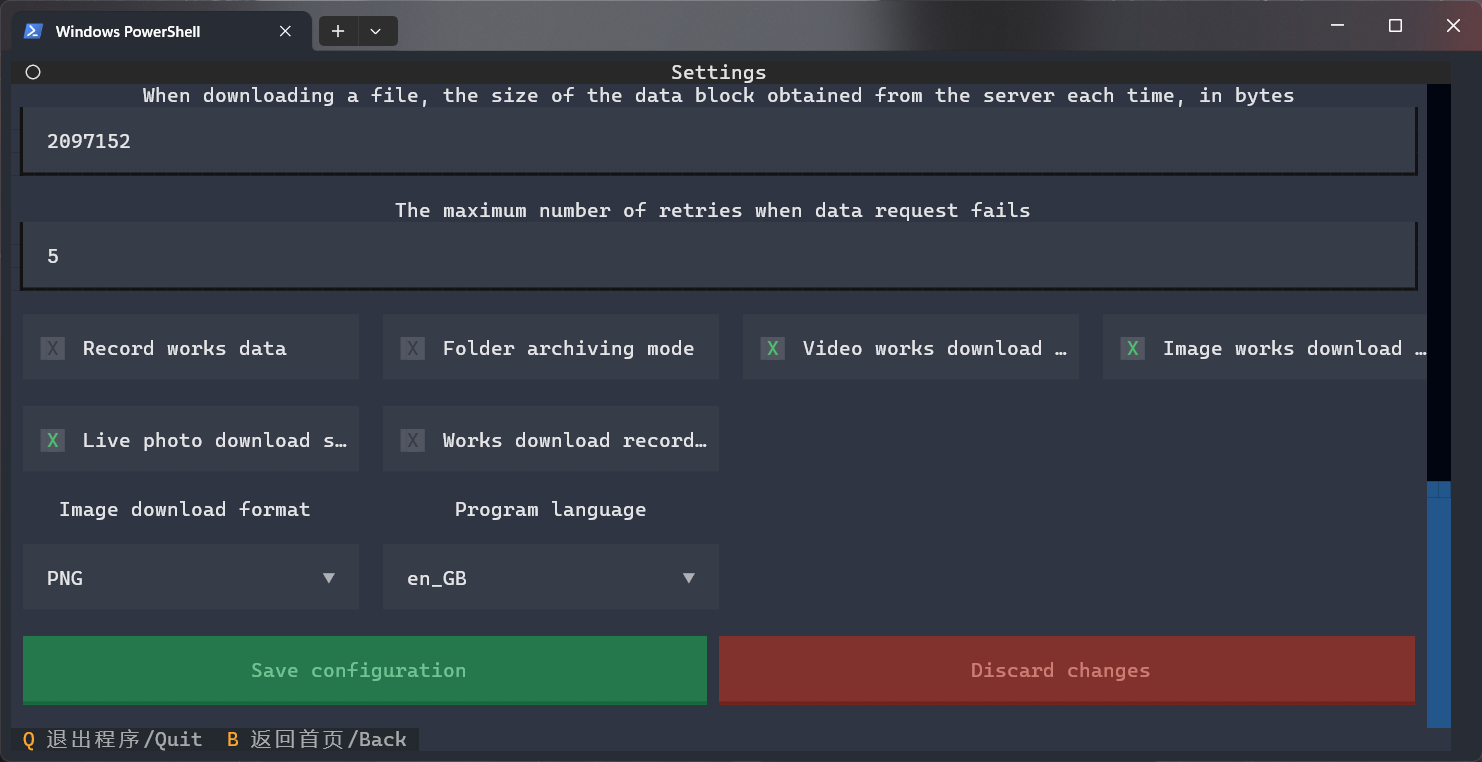The height and width of the screenshot is (762, 1482).
Task: Disable the Video works download switch
Action: [x=773, y=348]
